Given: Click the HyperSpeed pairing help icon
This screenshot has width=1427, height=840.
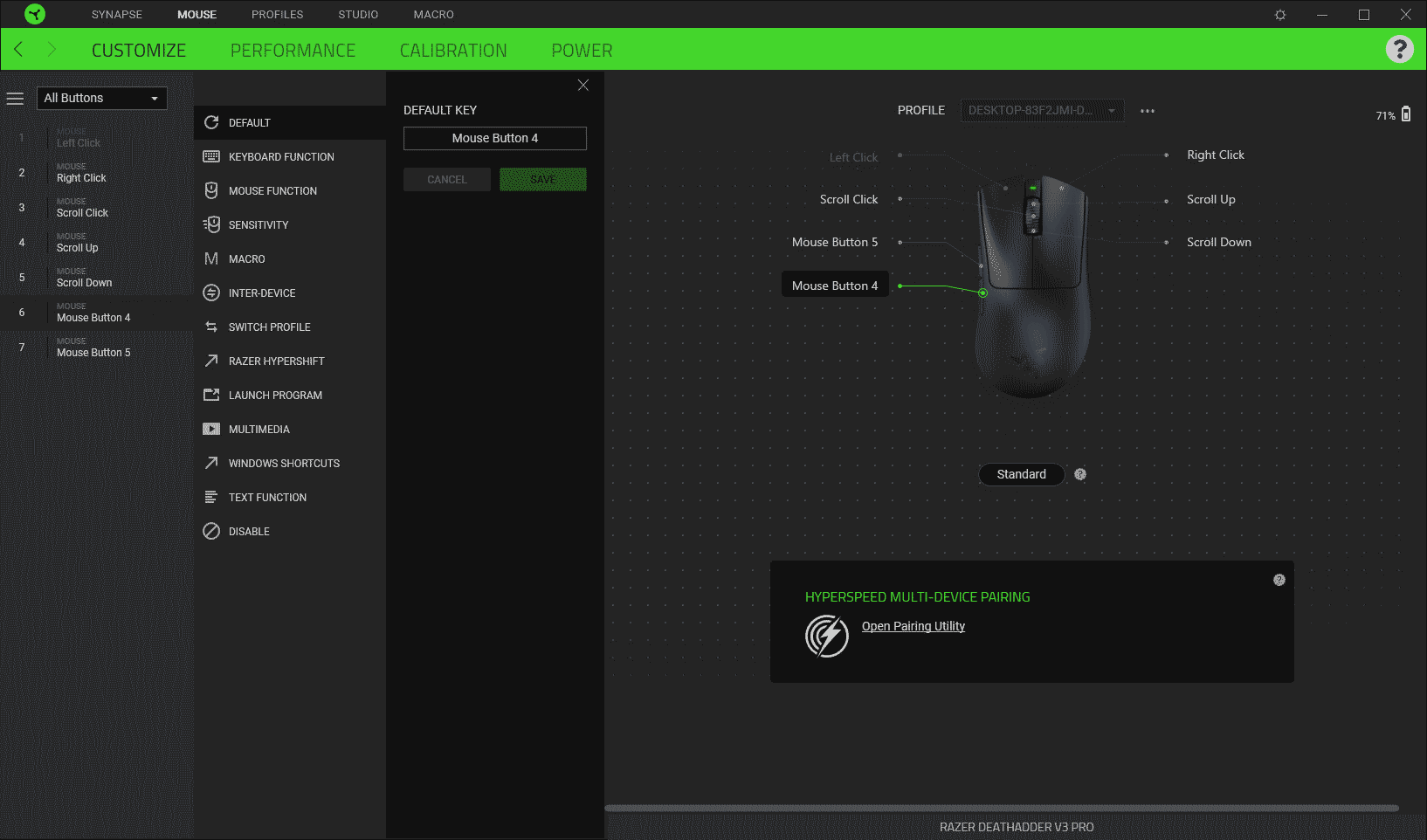Looking at the screenshot, I should coord(1279,580).
